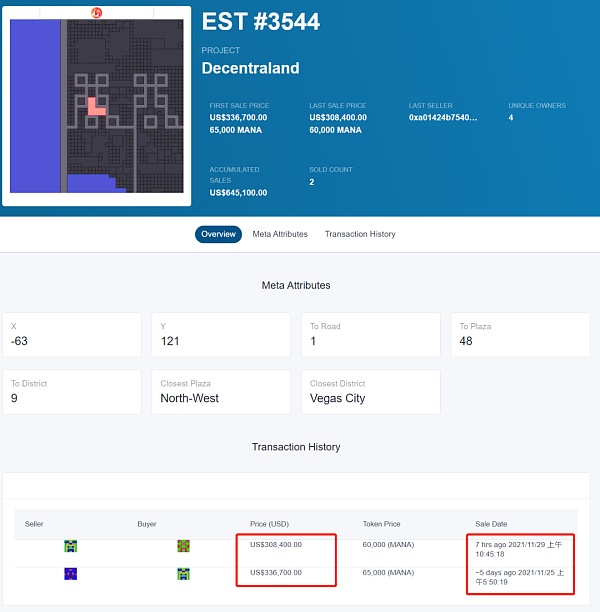The width and height of the screenshot is (600, 612).
Task: Click the X attribute card -63
Action: 72,334
